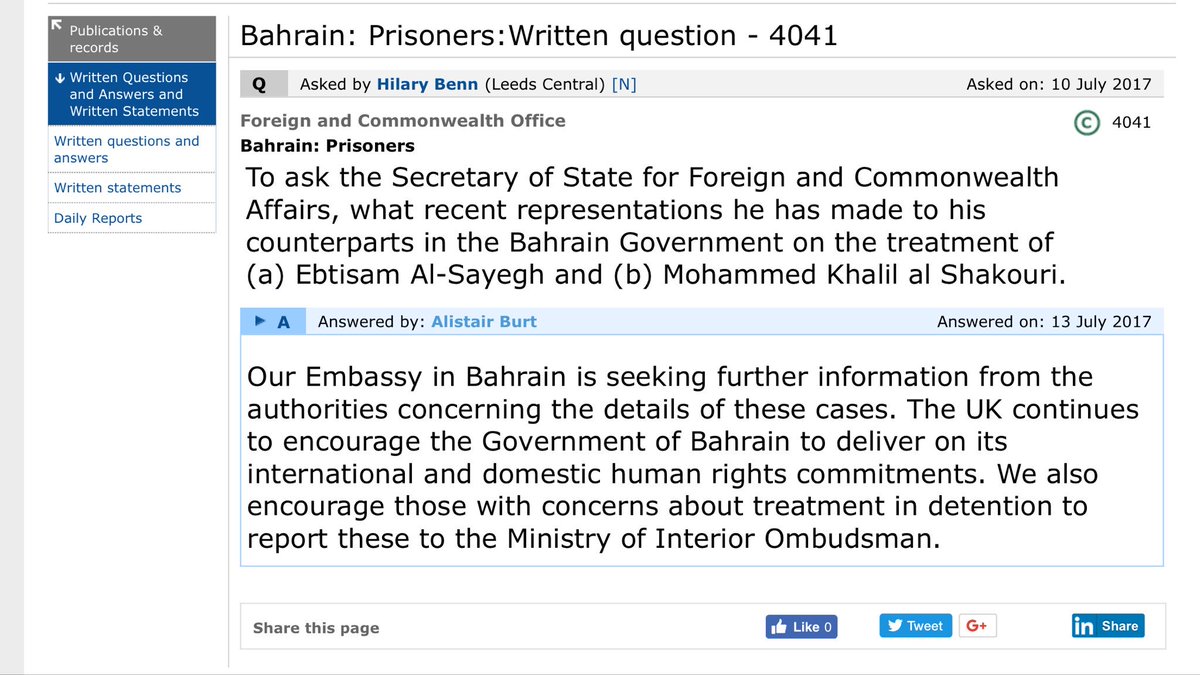Go to Daily Reports in sidebar

pos(98,218)
